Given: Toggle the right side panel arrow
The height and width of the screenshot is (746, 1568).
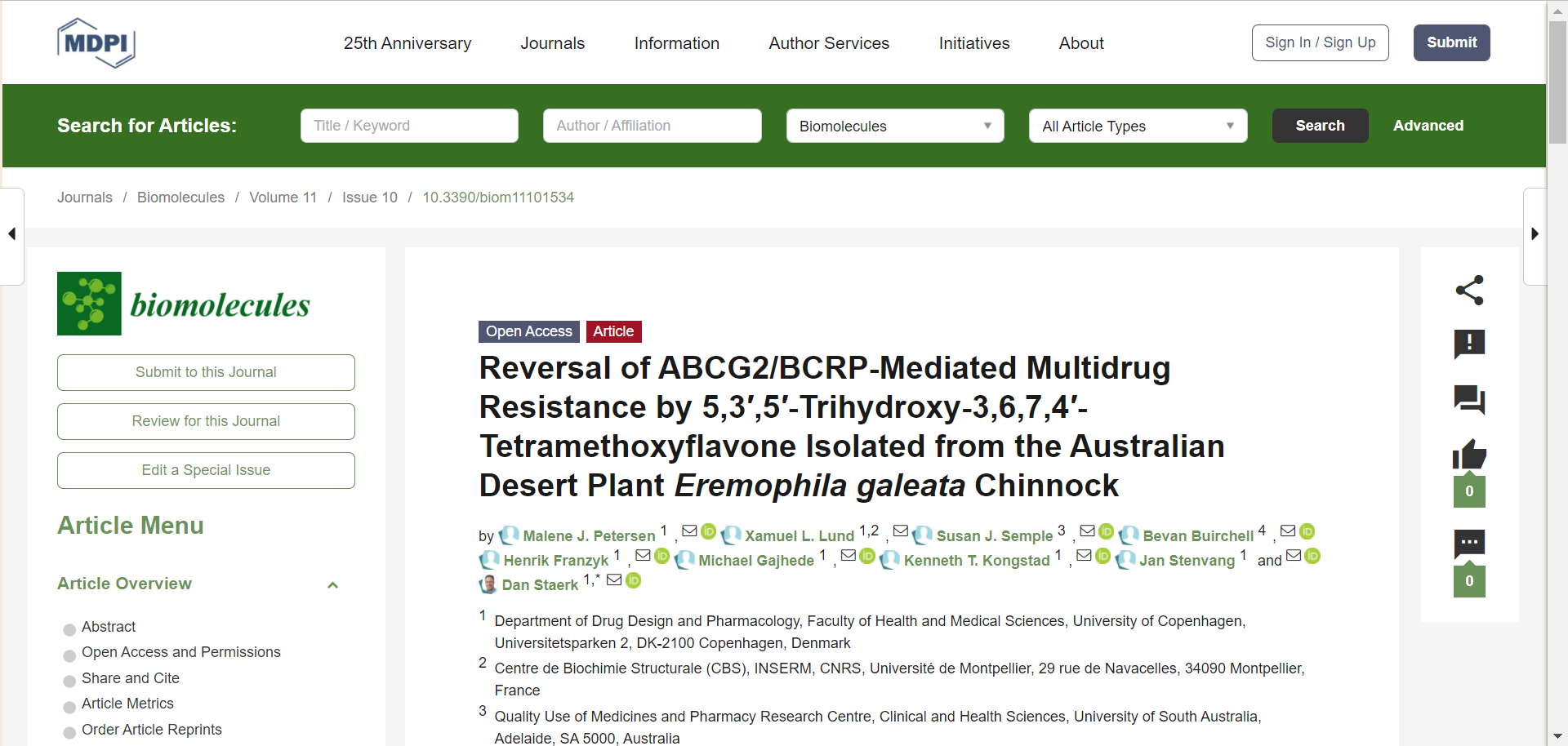Looking at the screenshot, I should tap(1535, 234).
